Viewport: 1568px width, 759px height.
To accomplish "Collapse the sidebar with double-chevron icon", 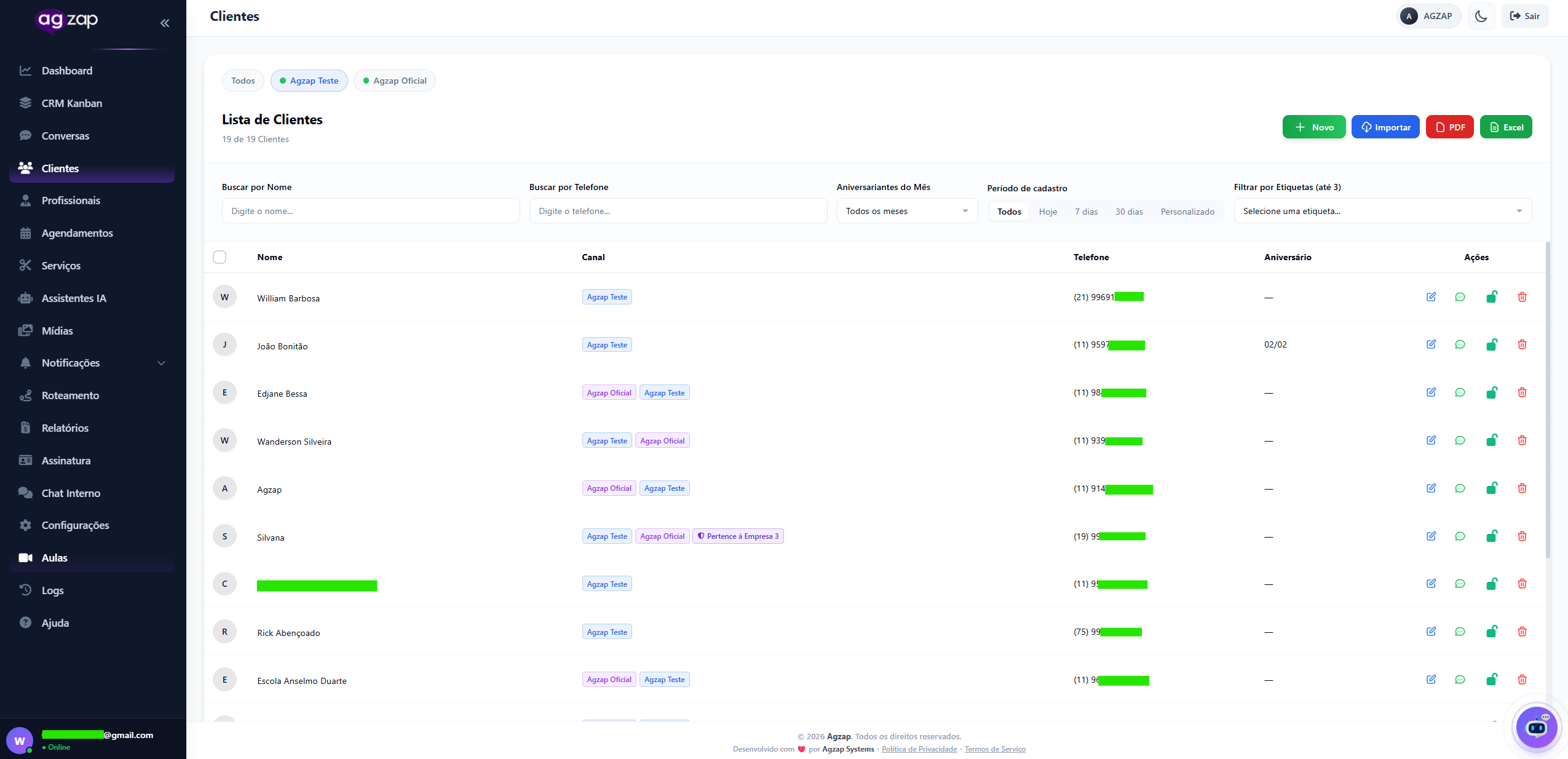I will (x=165, y=23).
